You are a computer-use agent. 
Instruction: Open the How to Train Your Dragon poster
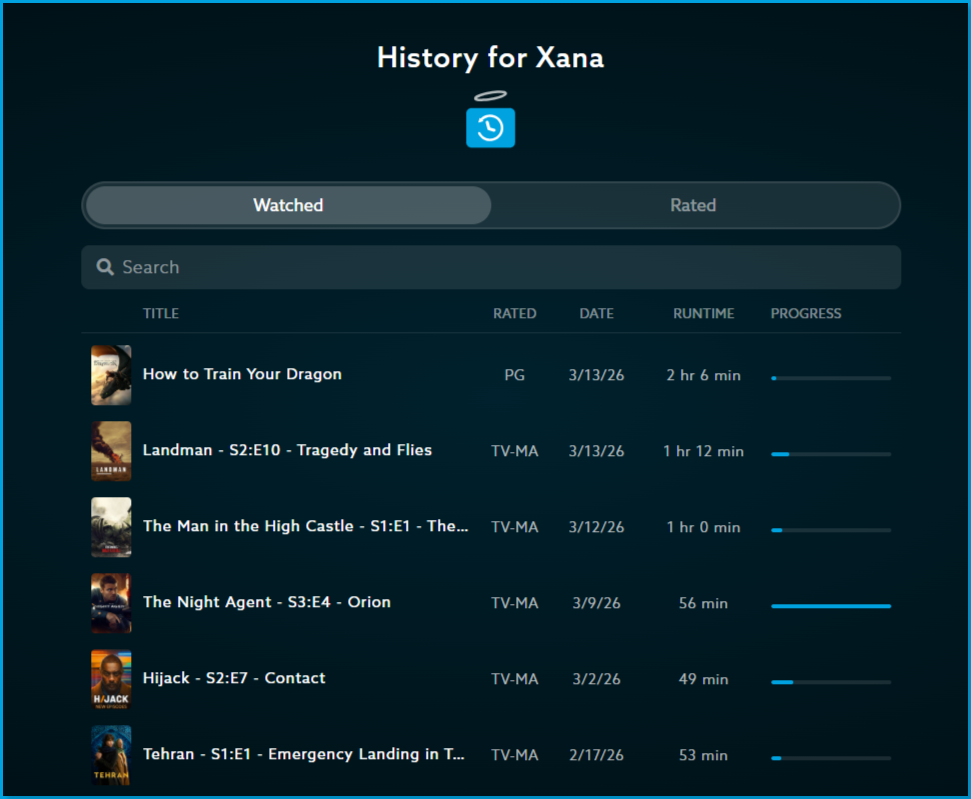(111, 375)
